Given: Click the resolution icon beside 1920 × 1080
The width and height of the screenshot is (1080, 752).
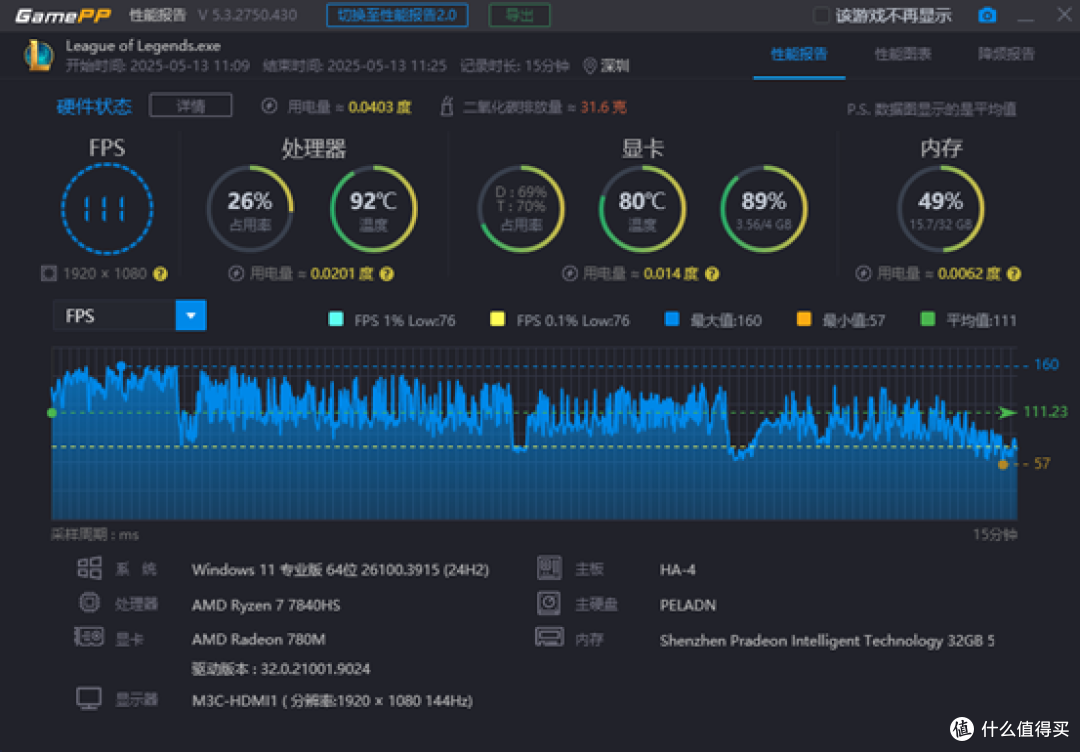Looking at the screenshot, I should point(49,273).
